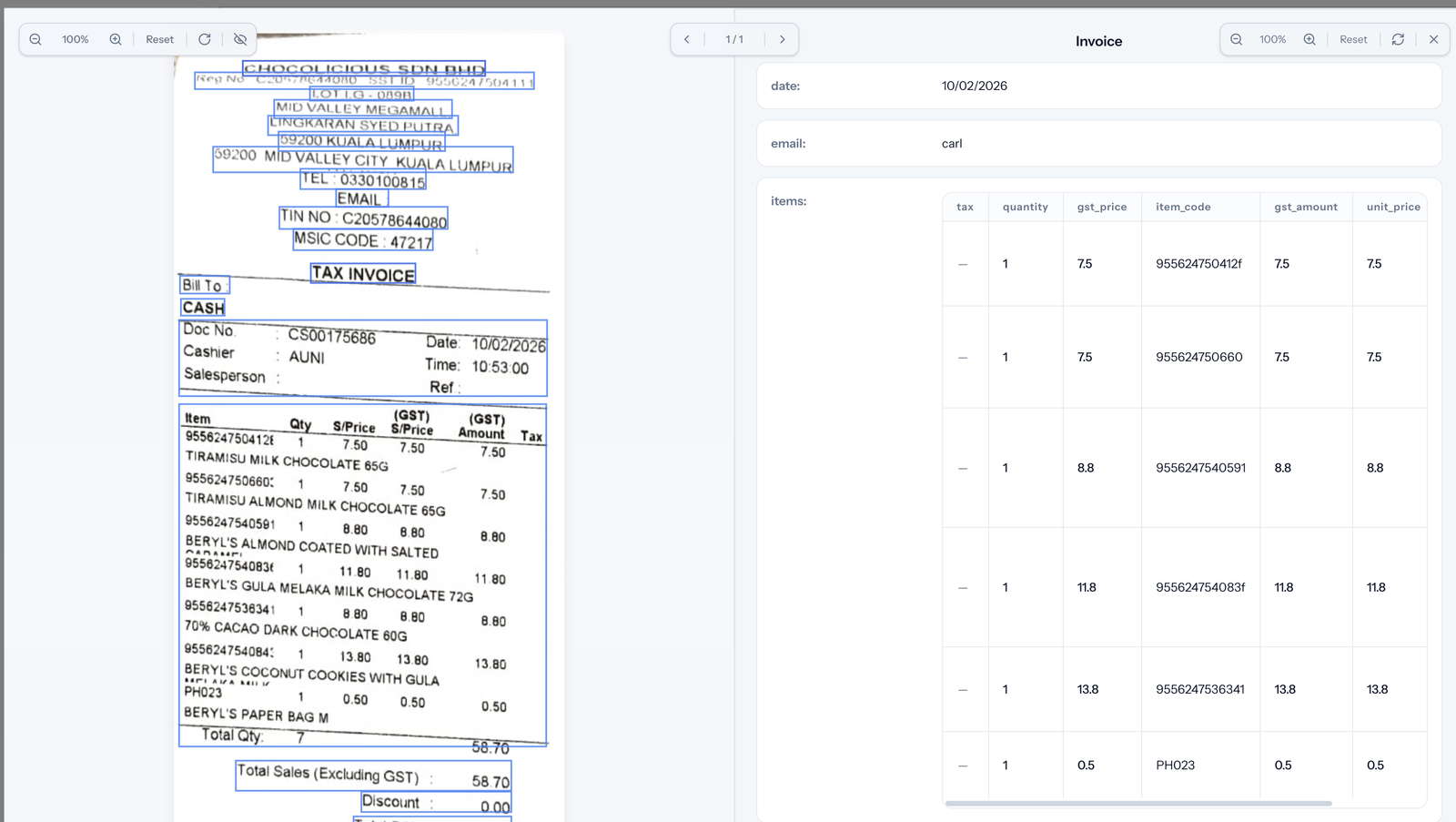Rotate the receipt image
This screenshot has width=1456, height=822.
204,39
